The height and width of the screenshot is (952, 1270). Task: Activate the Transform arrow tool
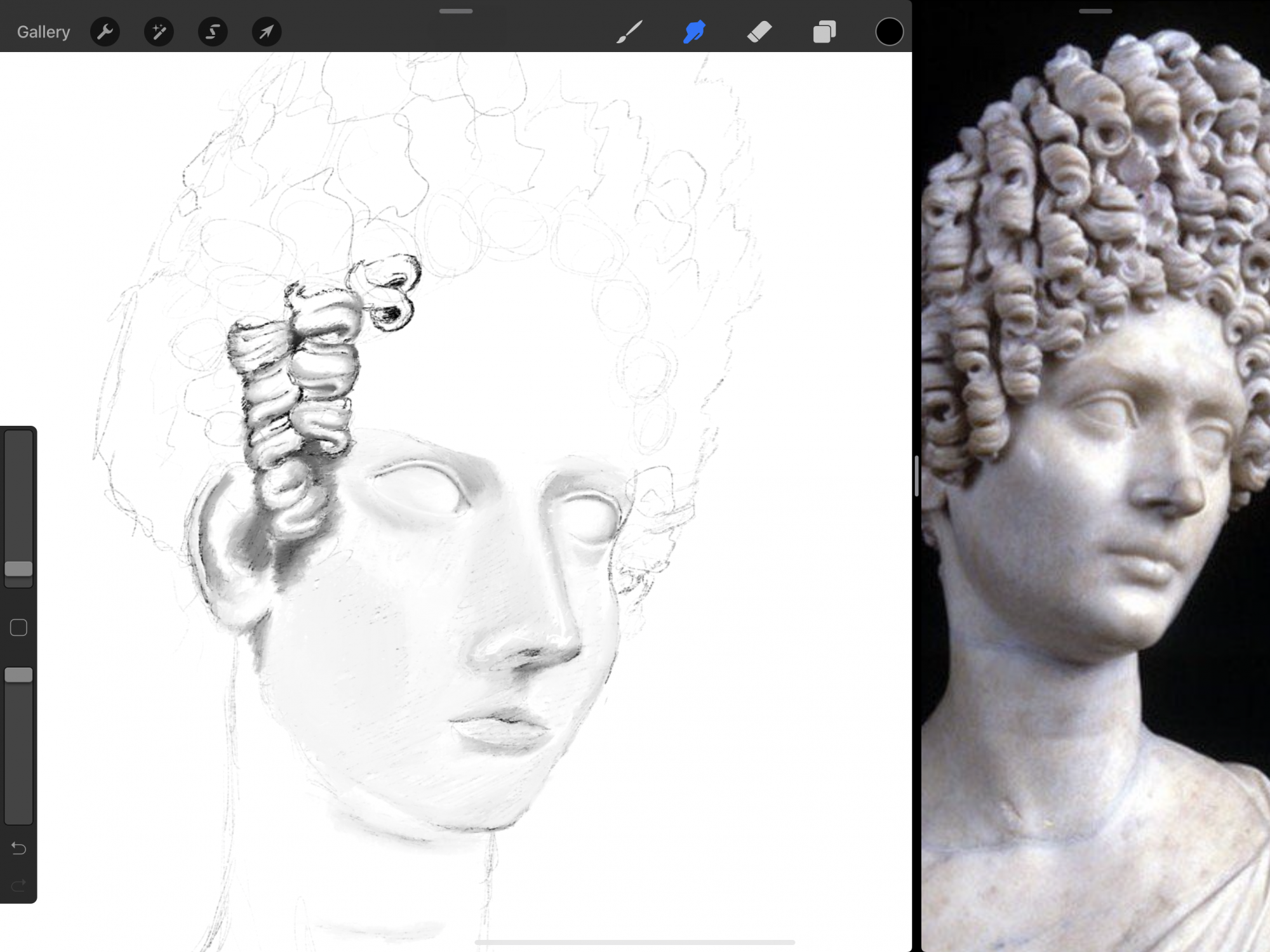pos(267,31)
